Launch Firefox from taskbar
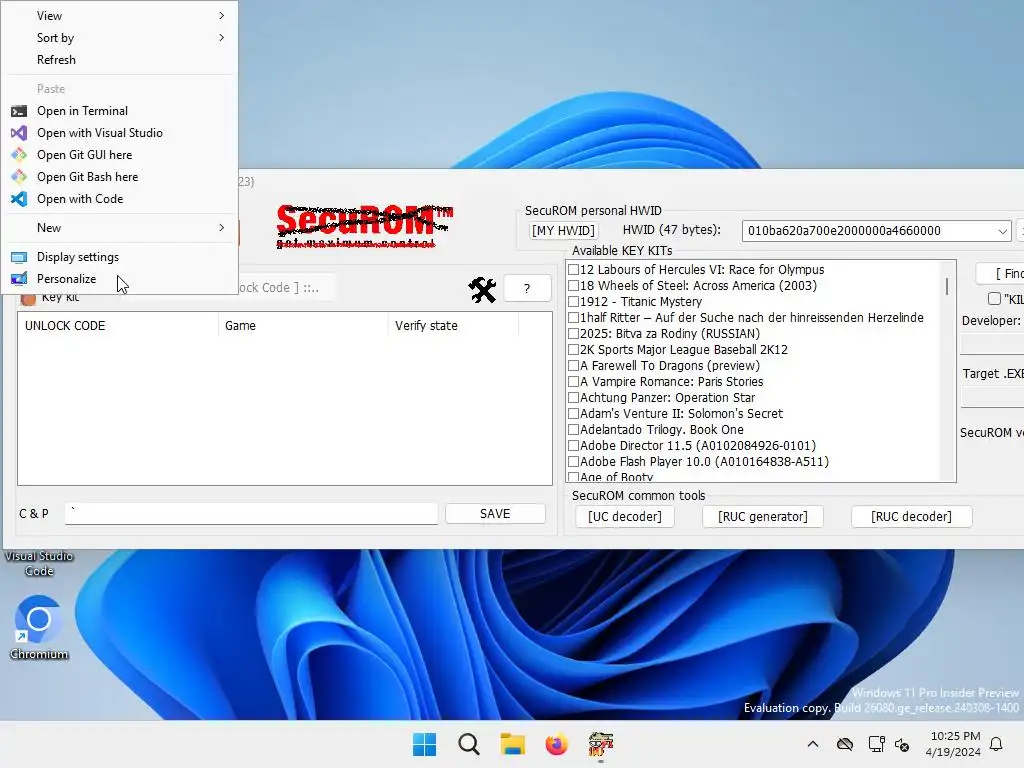Viewport: 1024px width, 768px height. (556, 744)
